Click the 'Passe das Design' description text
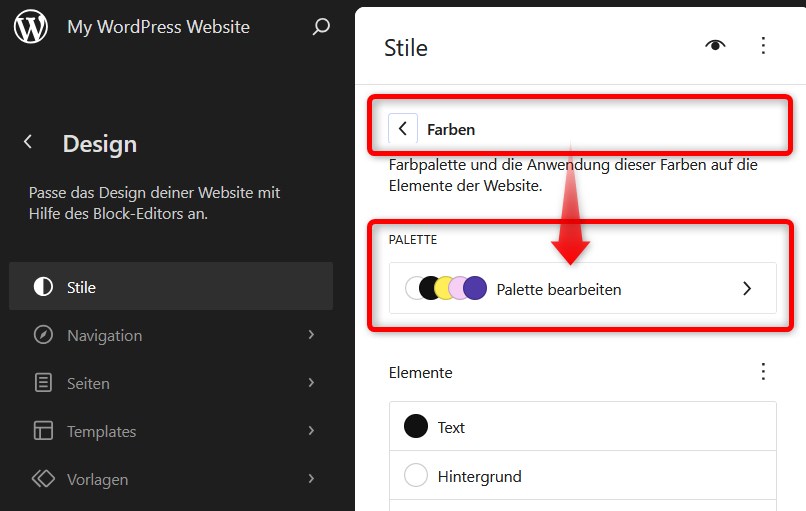 pos(154,203)
